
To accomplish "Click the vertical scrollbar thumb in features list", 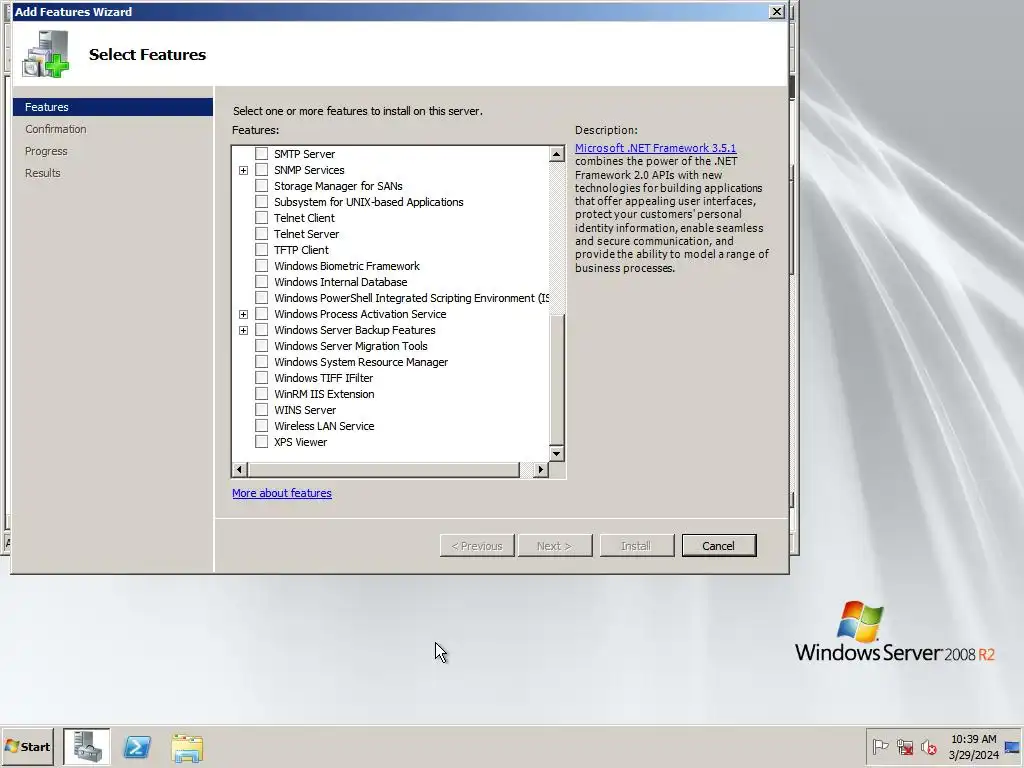I will pyautogui.click(x=556, y=379).
